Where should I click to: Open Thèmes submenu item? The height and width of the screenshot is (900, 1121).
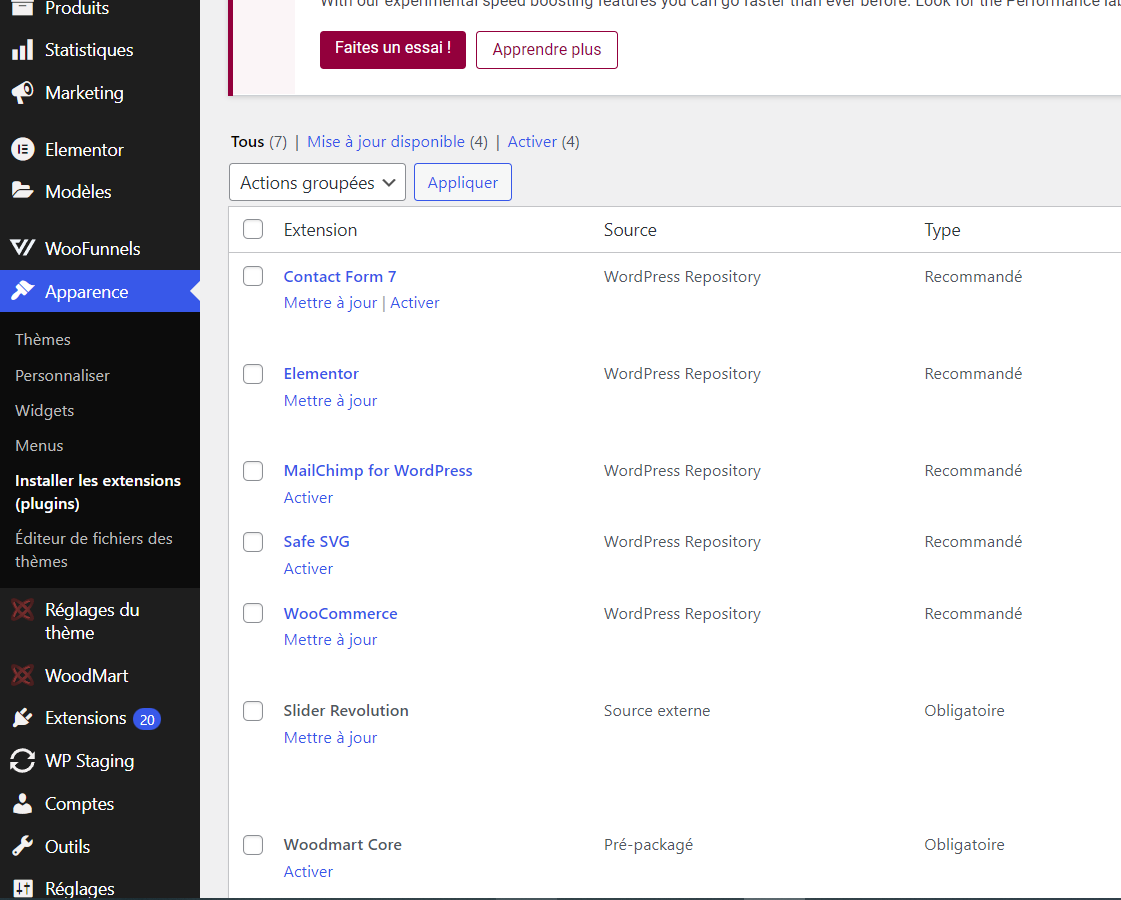(x=43, y=340)
